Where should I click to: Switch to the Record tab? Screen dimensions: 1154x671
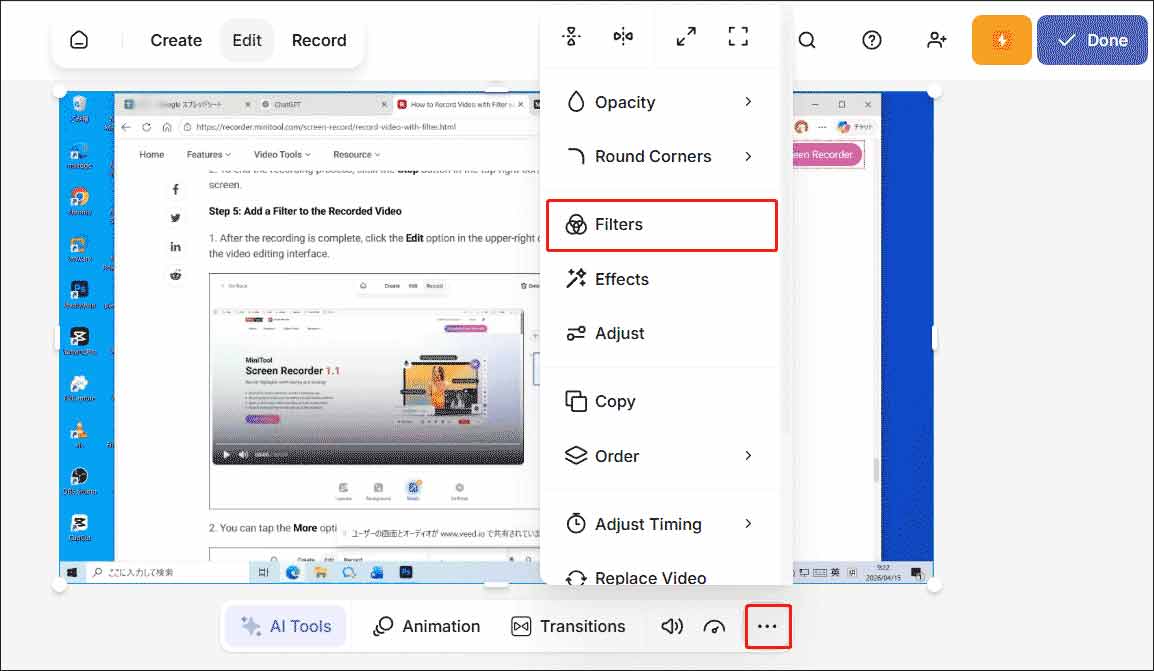[319, 40]
